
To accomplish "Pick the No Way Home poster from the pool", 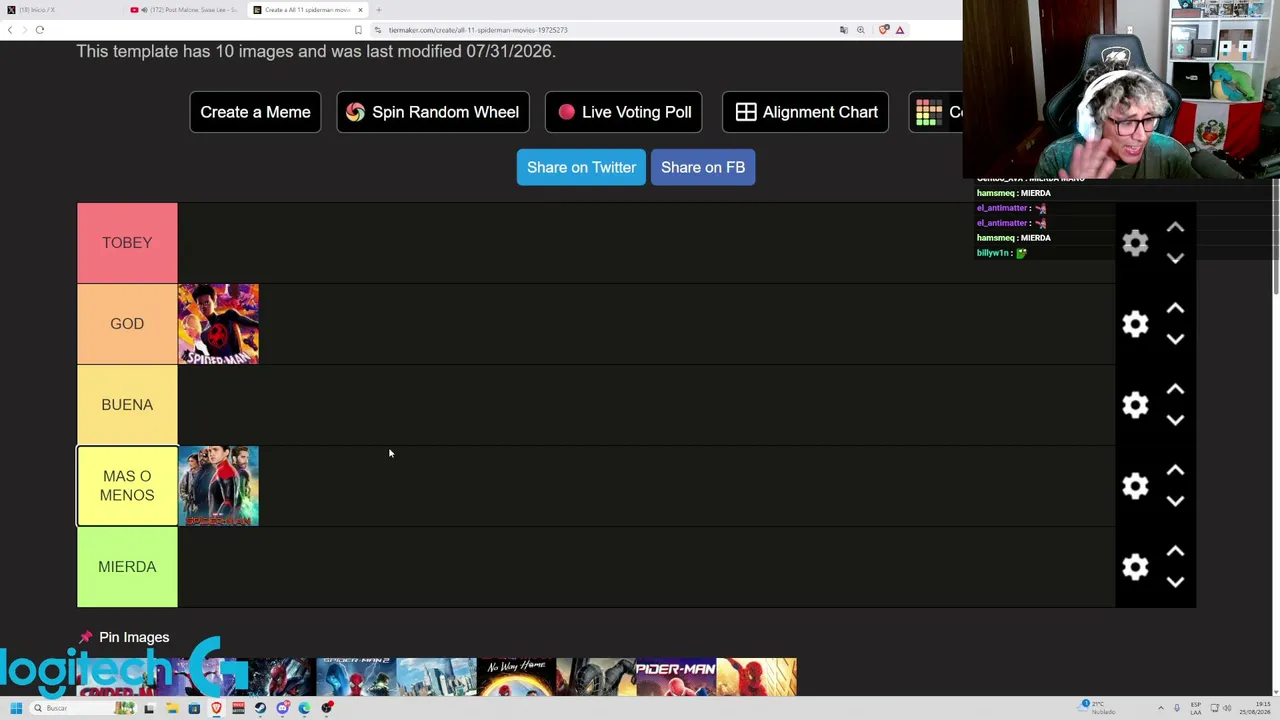I will pyautogui.click(x=517, y=677).
